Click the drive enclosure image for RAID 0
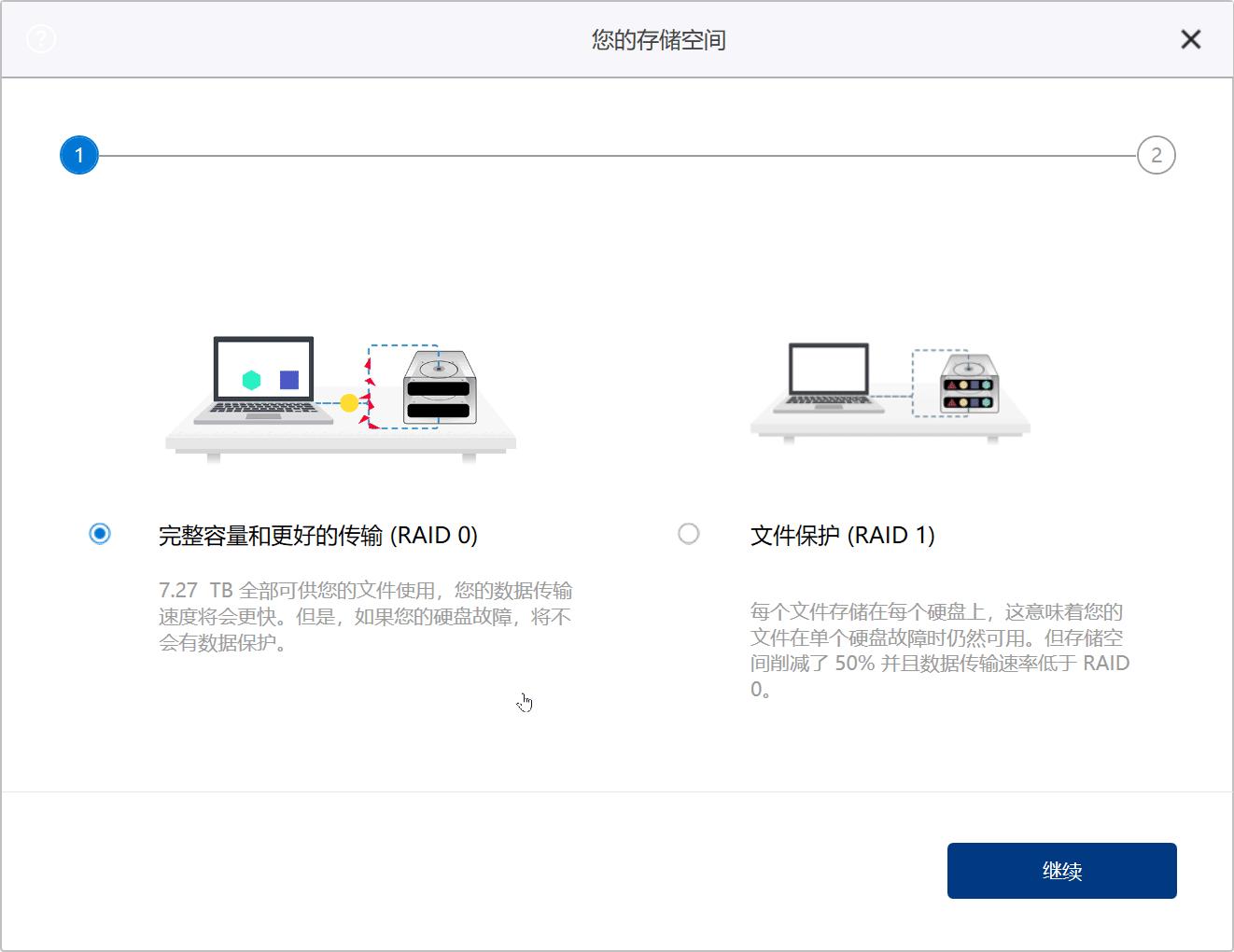This screenshot has height=952, width=1234. click(439, 390)
